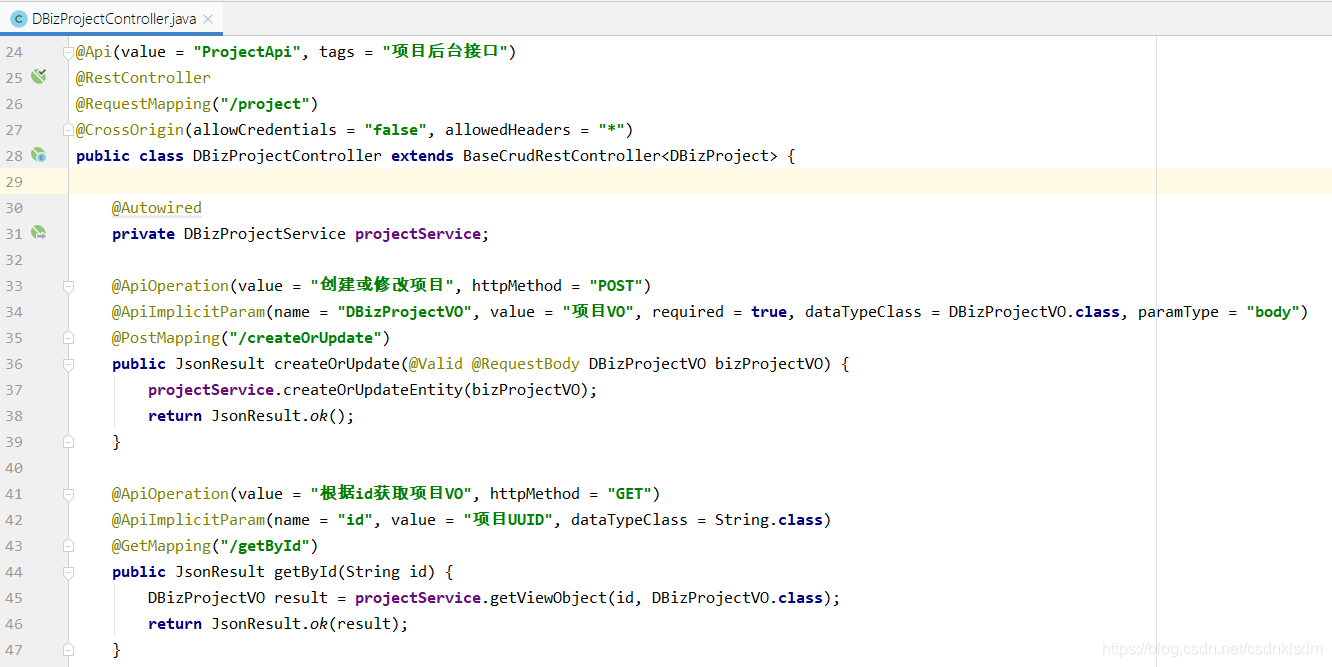Screen dimensions: 1332x667
Task: Click the @Autowired annotation
Action: [x=157, y=207]
